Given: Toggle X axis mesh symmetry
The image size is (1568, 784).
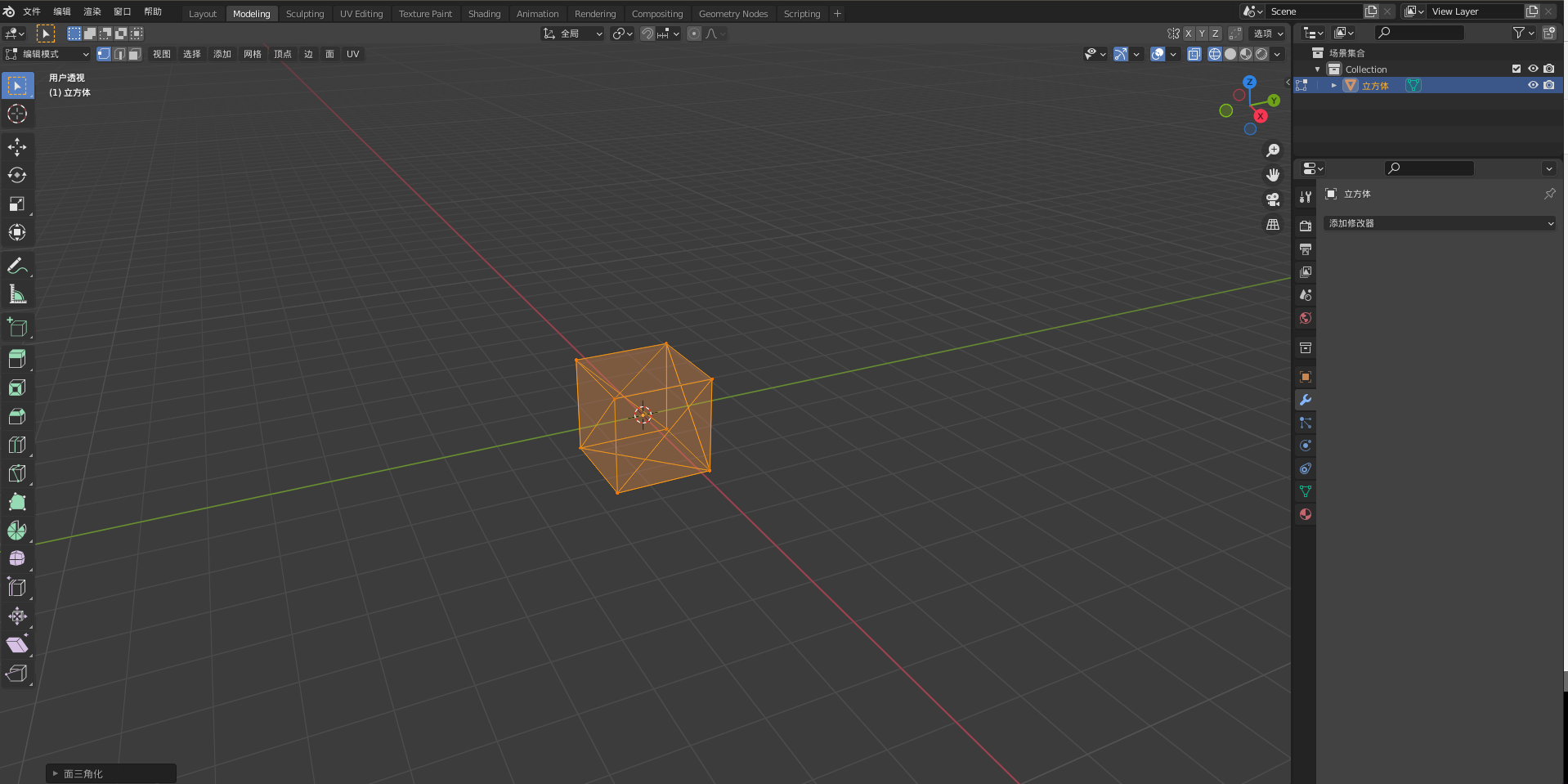Looking at the screenshot, I should (x=1189, y=34).
